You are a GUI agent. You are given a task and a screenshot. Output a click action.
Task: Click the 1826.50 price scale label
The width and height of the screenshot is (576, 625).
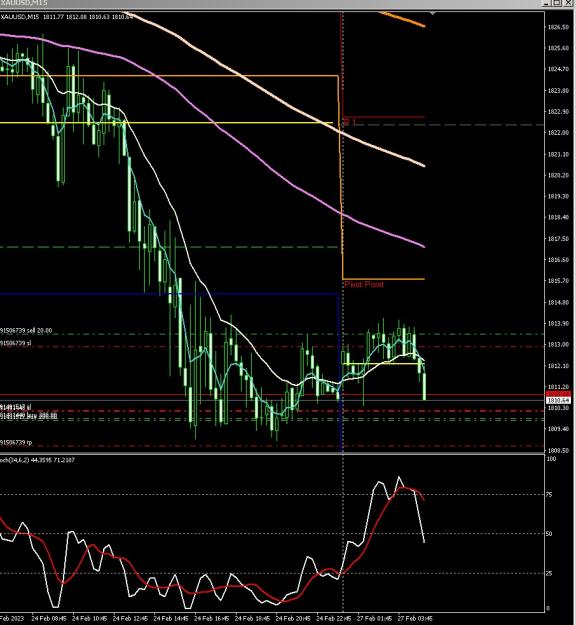coord(558,27)
